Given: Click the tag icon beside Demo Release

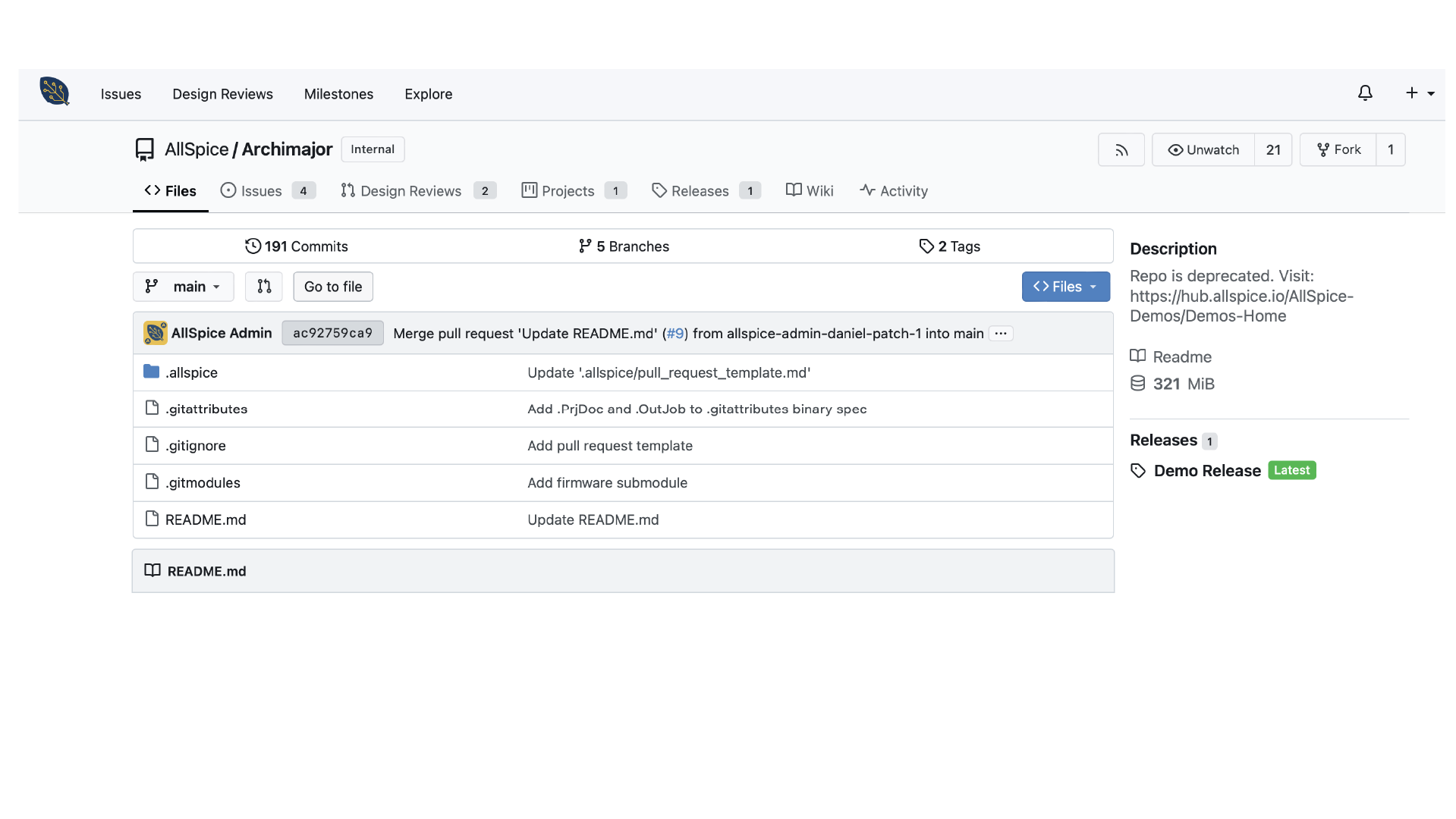Looking at the screenshot, I should pyautogui.click(x=1138, y=471).
